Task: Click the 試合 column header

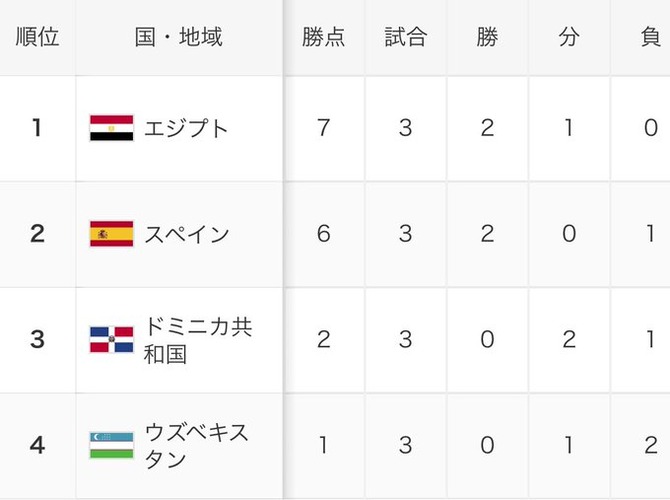Action: (406, 37)
